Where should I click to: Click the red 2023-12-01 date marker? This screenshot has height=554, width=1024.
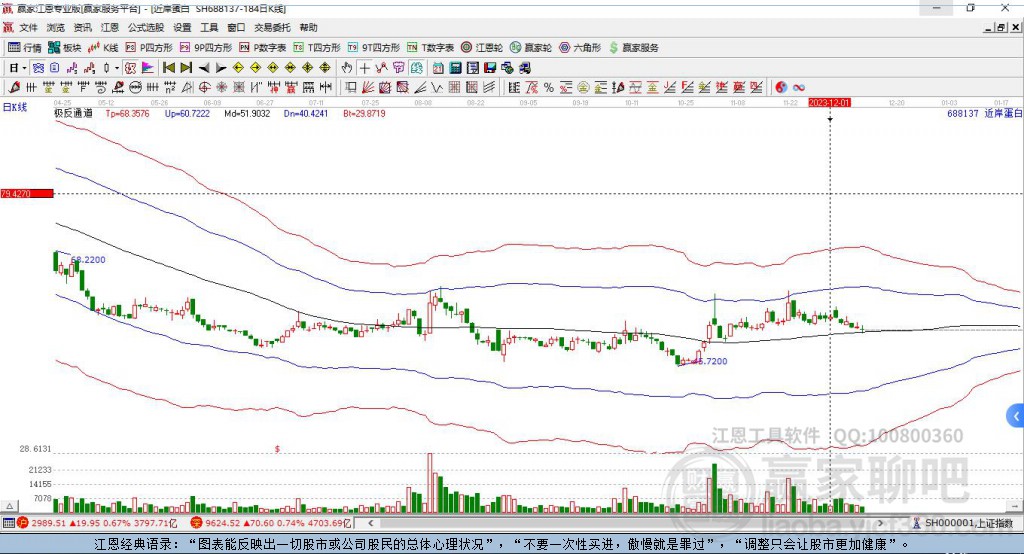829,103
